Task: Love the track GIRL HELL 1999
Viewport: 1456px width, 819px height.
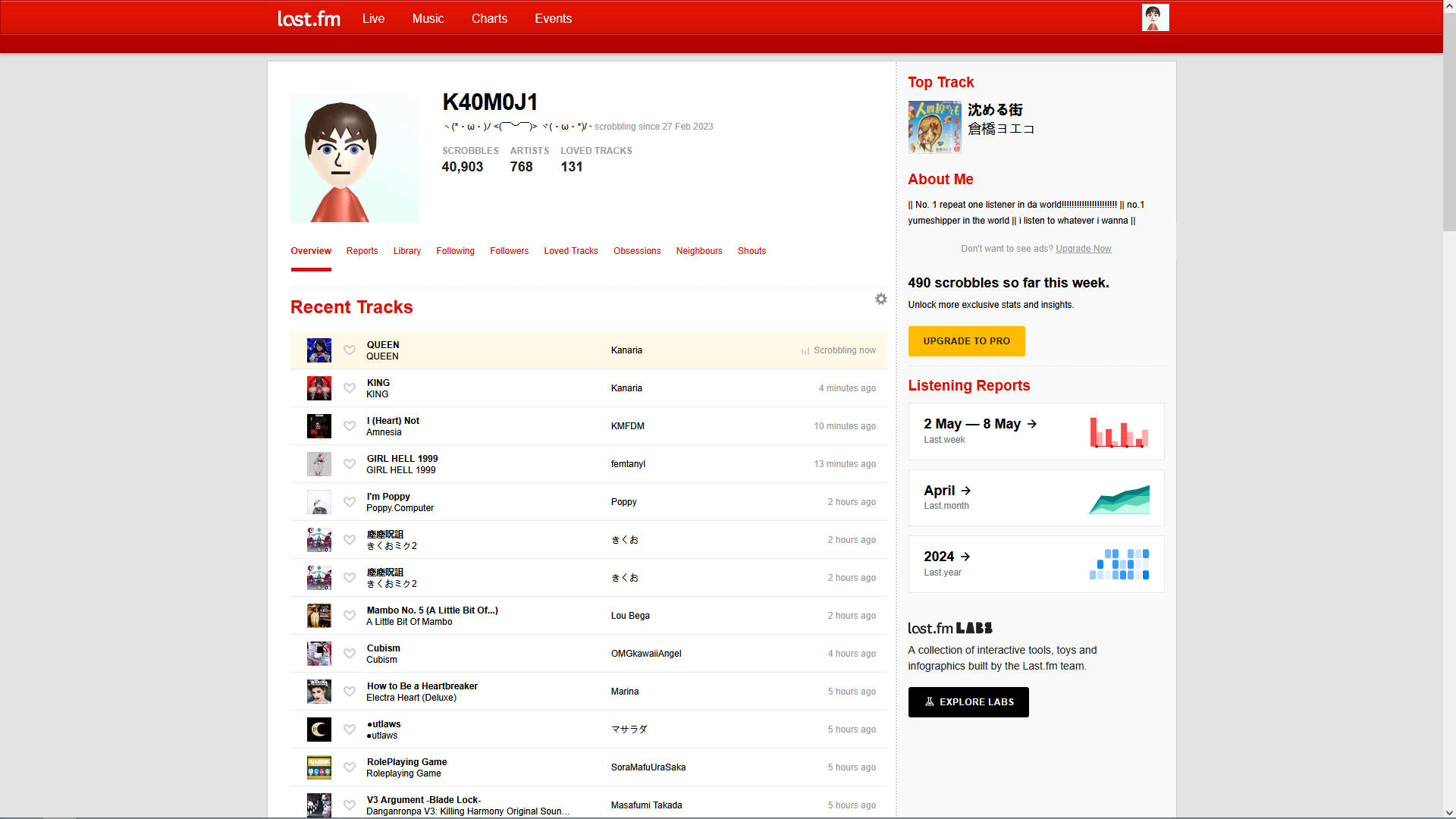Action: click(350, 464)
